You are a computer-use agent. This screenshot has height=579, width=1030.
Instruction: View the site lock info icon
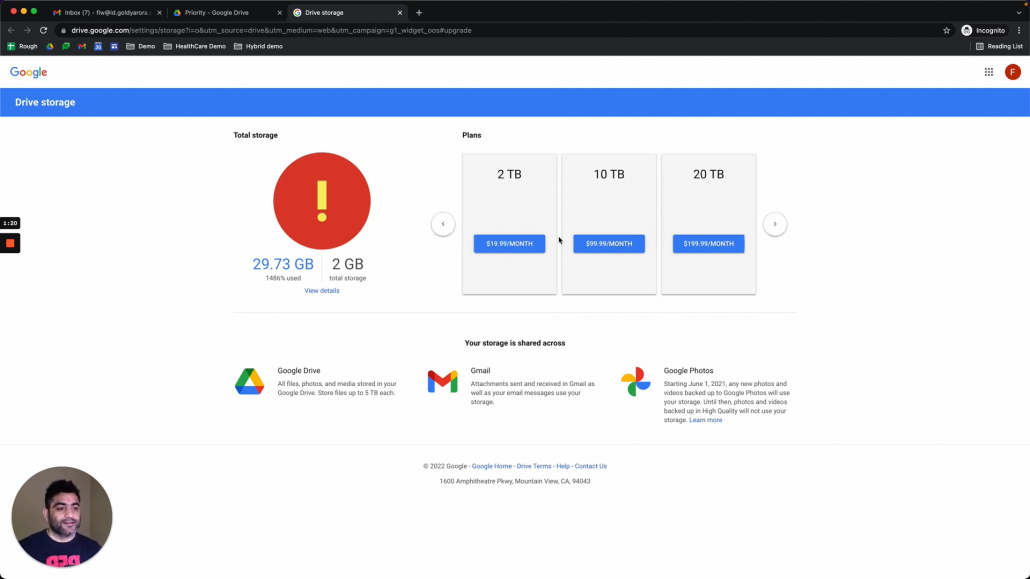pos(64,30)
